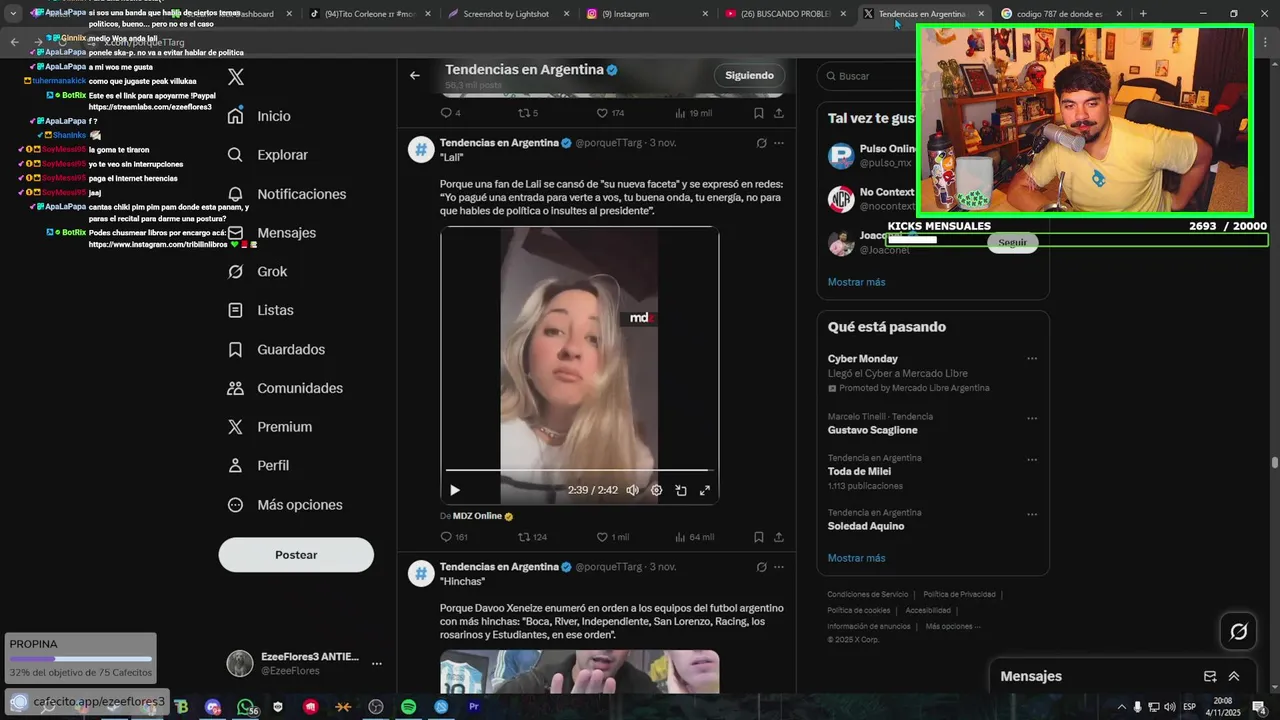This screenshot has width=1280, height=720.
Task: Expand video to fullscreen
Action: click(705, 490)
